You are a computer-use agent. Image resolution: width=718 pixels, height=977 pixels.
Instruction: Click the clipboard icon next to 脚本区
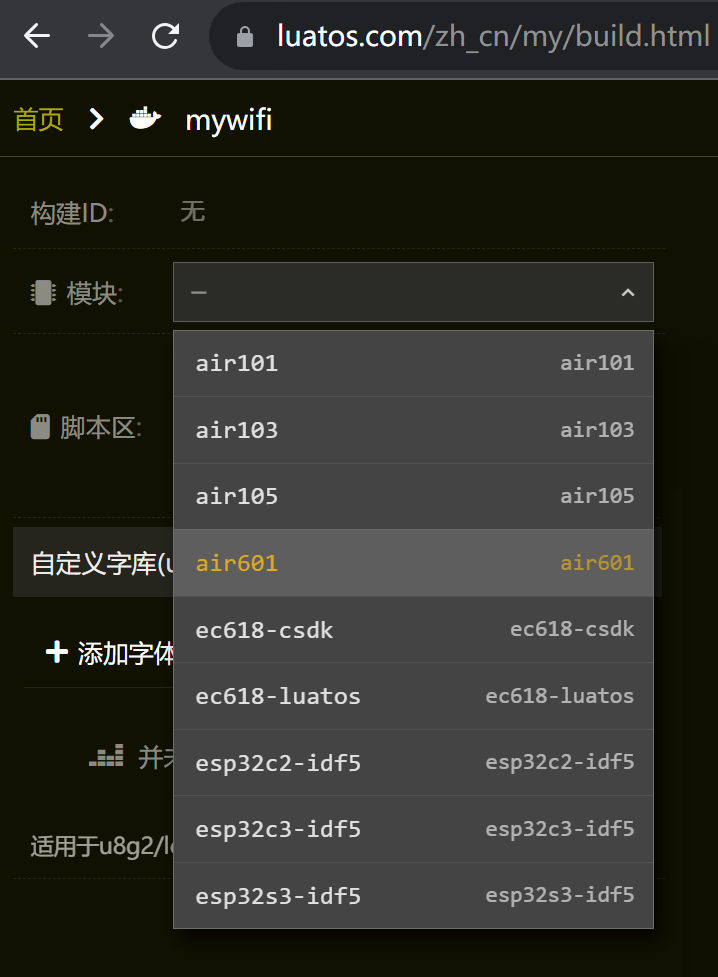click(38, 426)
